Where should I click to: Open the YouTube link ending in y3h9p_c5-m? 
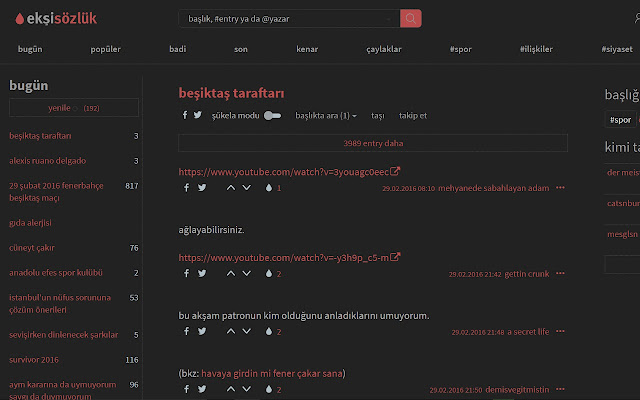[x=289, y=258]
